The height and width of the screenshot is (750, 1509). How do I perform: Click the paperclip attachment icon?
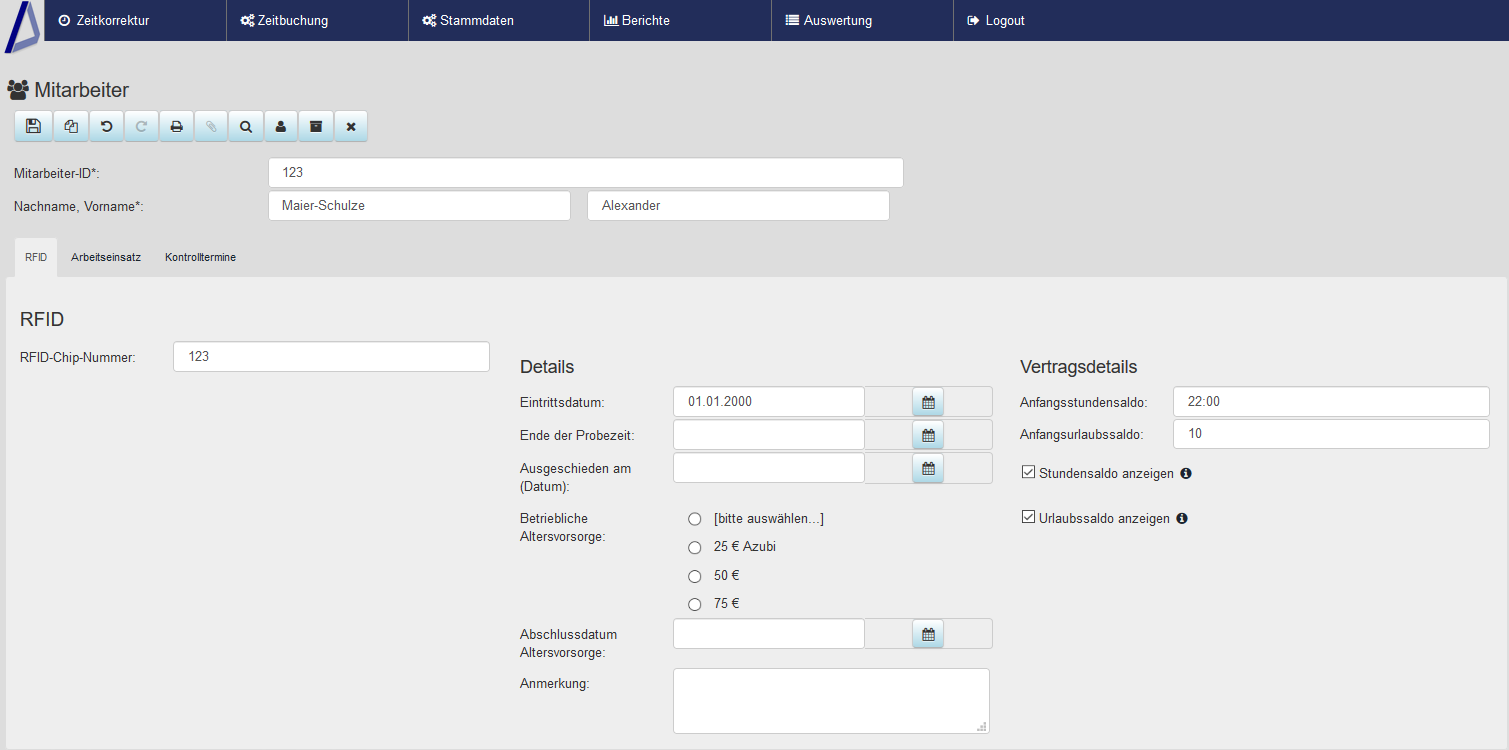coord(211,126)
